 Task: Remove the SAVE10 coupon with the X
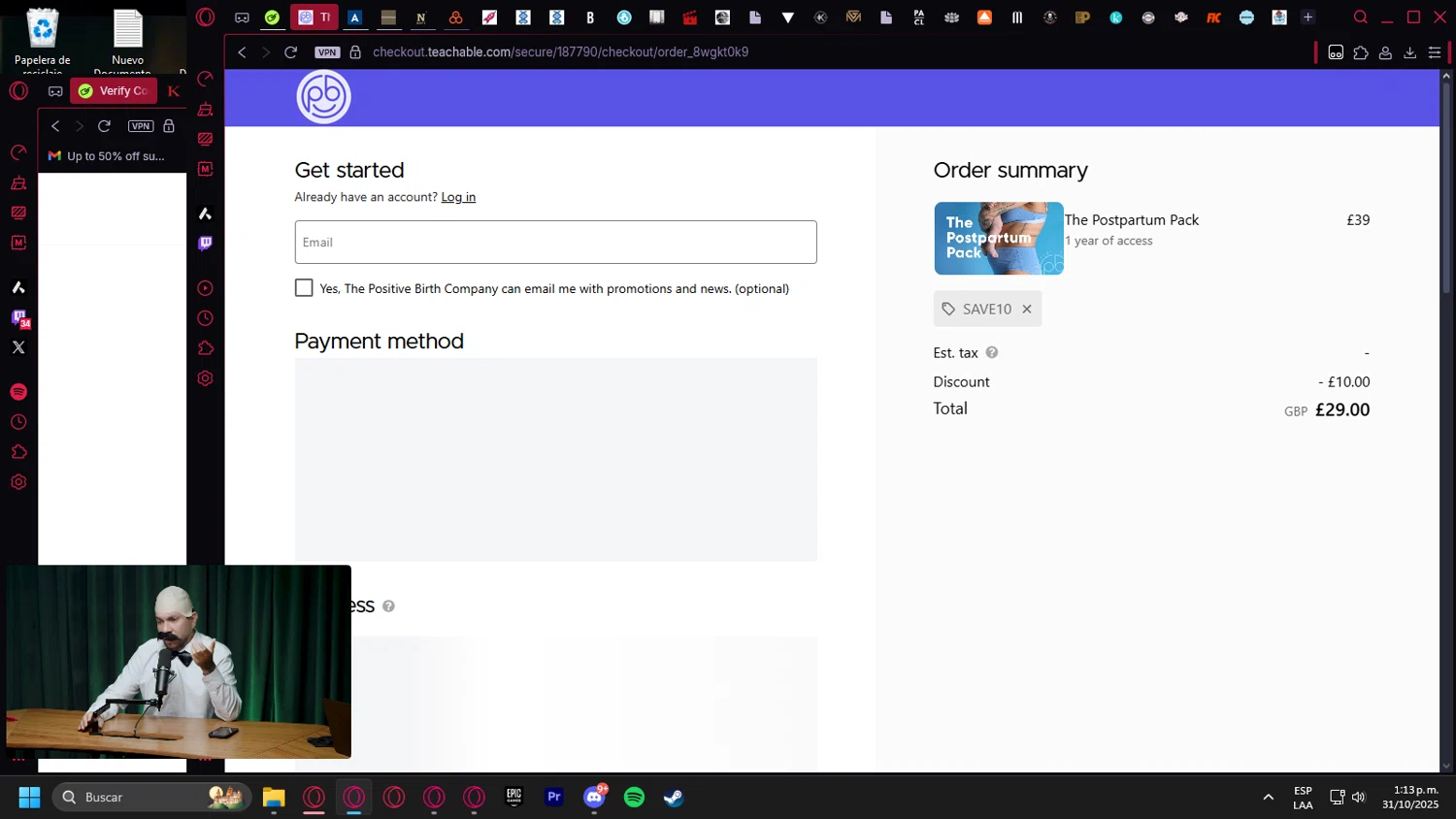click(1026, 310)
